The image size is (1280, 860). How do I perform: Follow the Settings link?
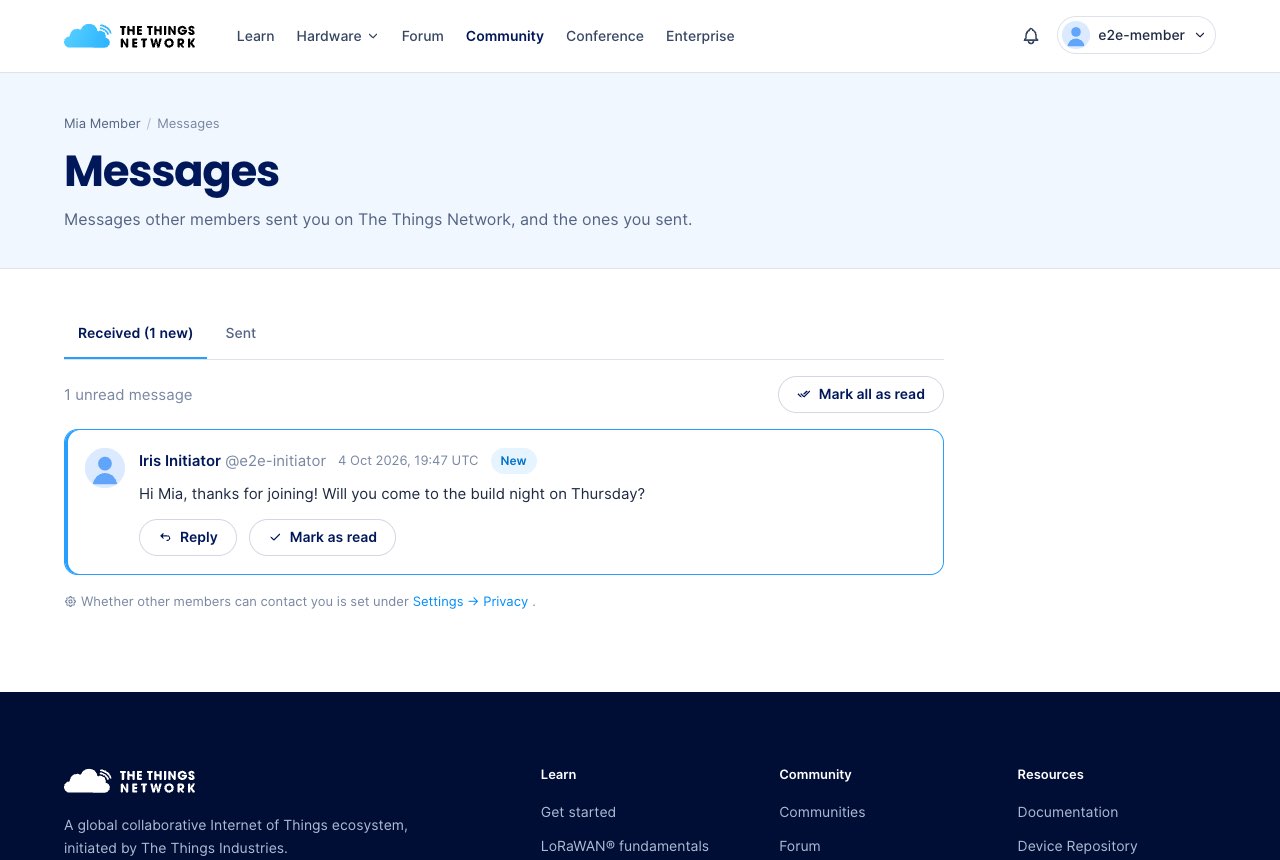tap(438, 601)
